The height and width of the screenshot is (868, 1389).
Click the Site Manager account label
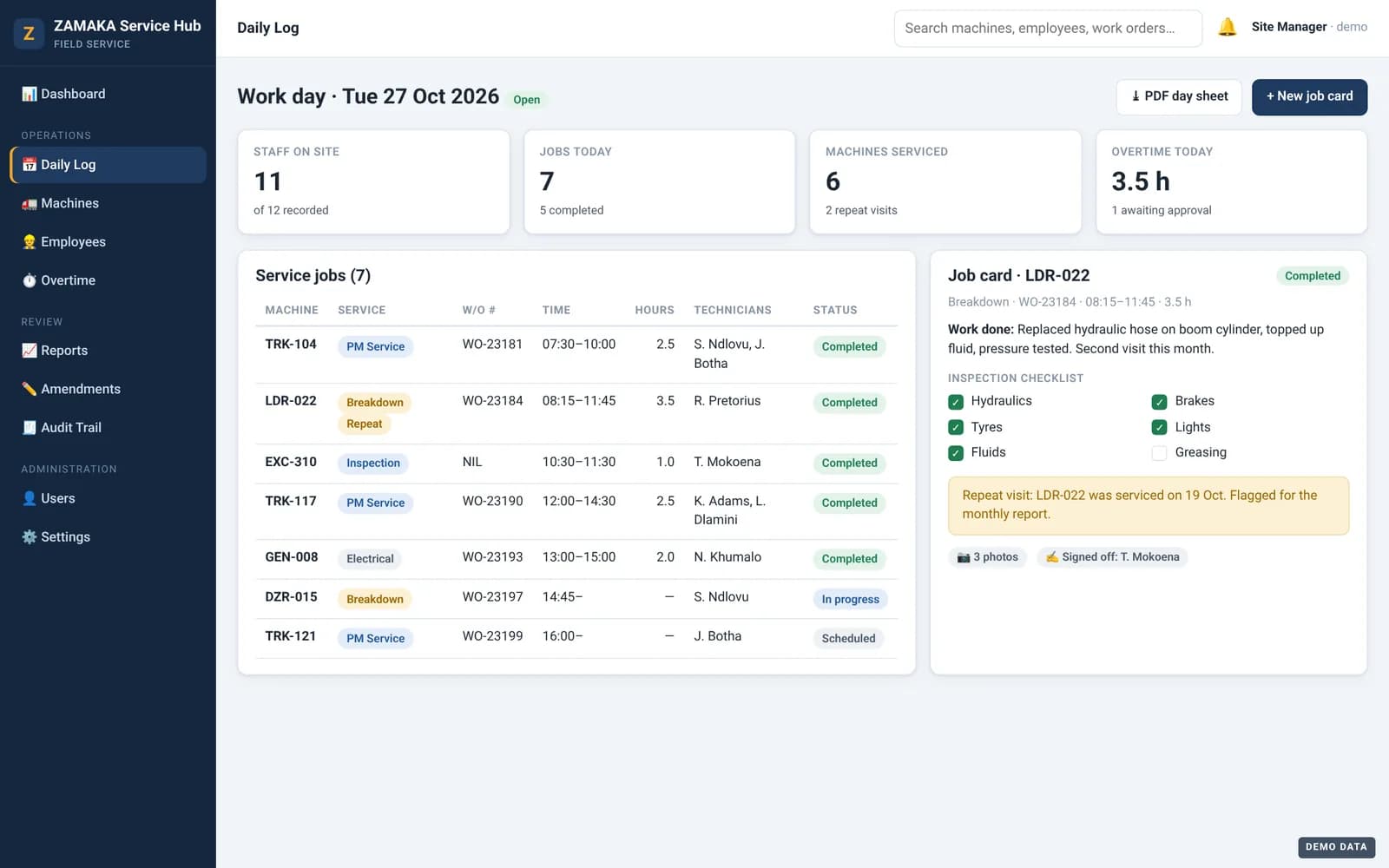point(1289,27)
